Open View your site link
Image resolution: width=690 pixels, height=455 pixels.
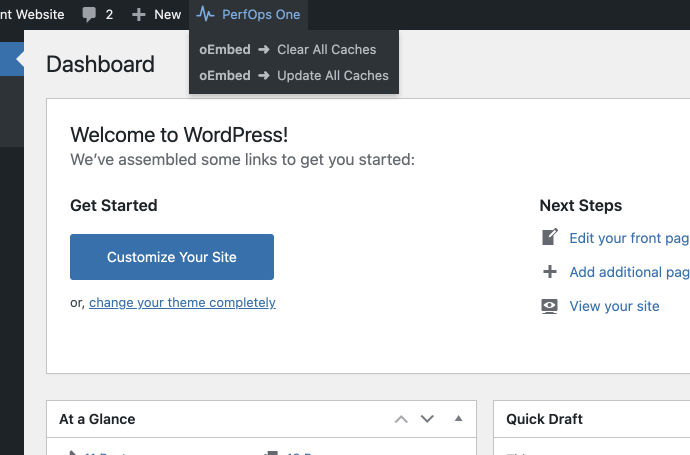click(614, 306)
